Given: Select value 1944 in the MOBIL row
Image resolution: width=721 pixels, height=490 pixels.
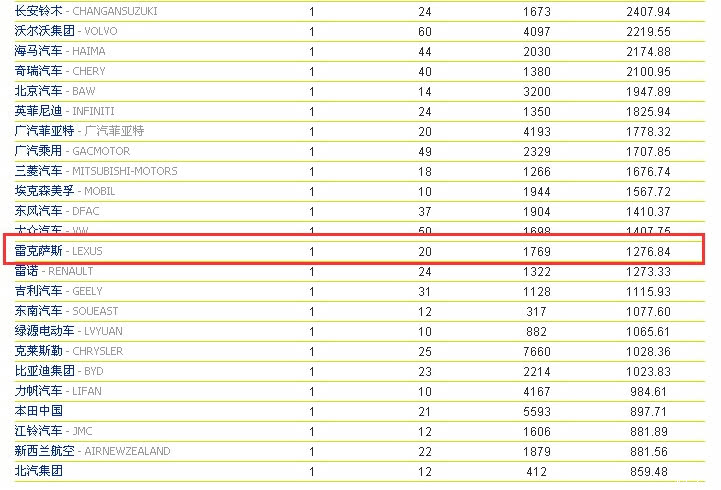Looking at the screenshot, I should click(x=537, y=192).
